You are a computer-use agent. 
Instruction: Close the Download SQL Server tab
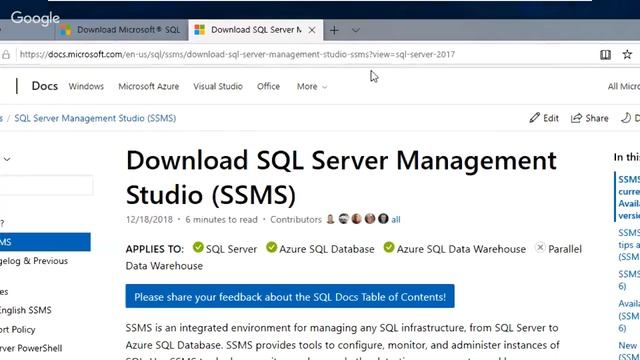coord(312,30)
